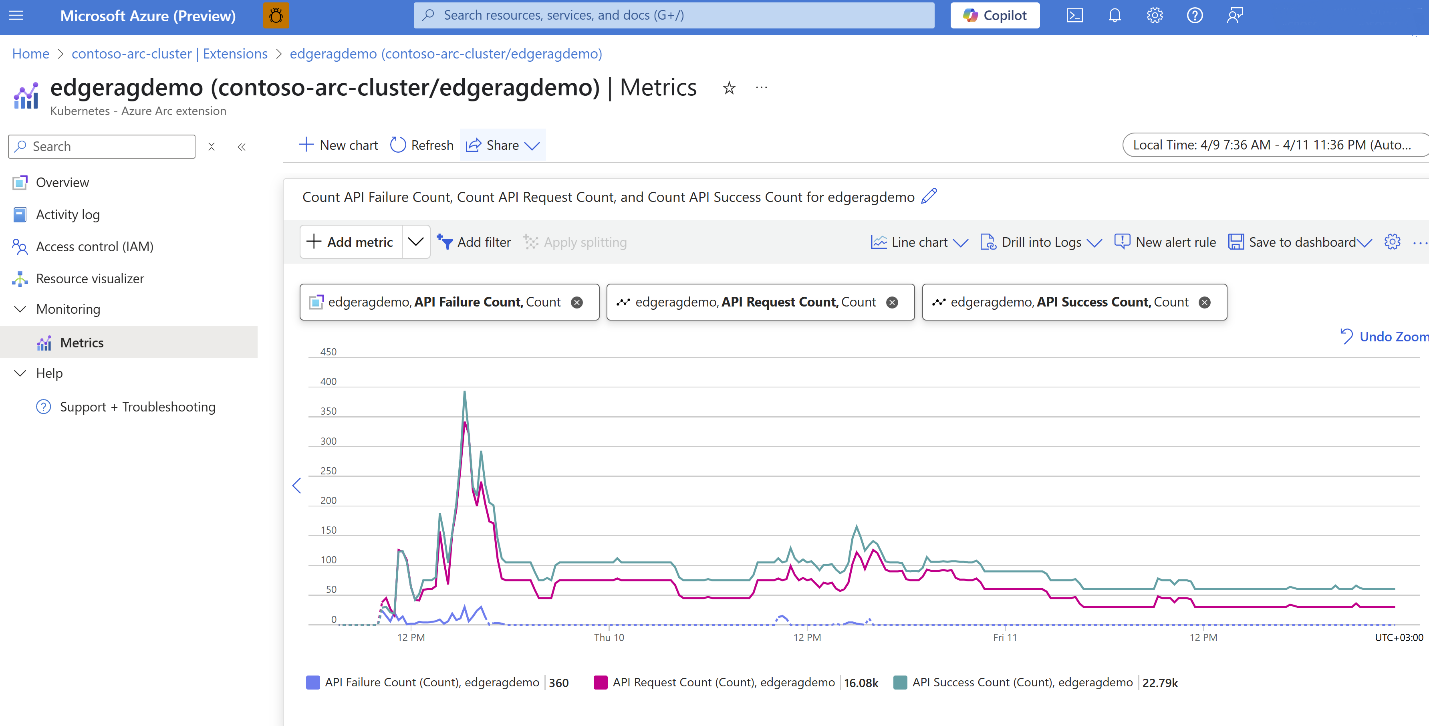Edit chart title with pencil icon

pos(929,197)
